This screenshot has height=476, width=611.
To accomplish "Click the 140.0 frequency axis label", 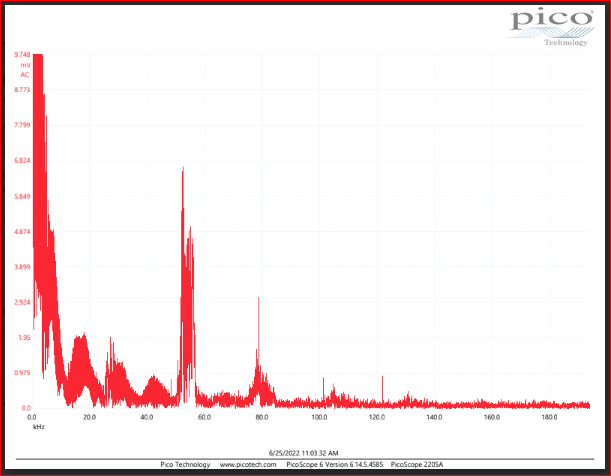I will tap(434, 417).
